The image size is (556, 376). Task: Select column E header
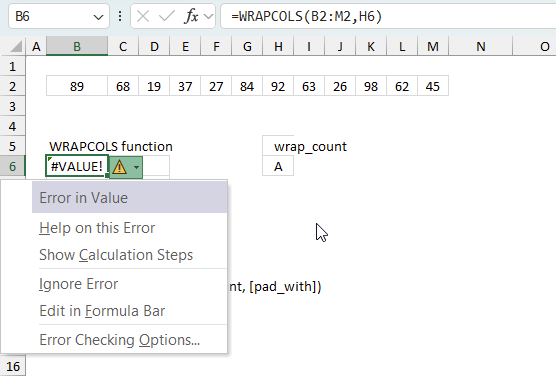[185, 46]
